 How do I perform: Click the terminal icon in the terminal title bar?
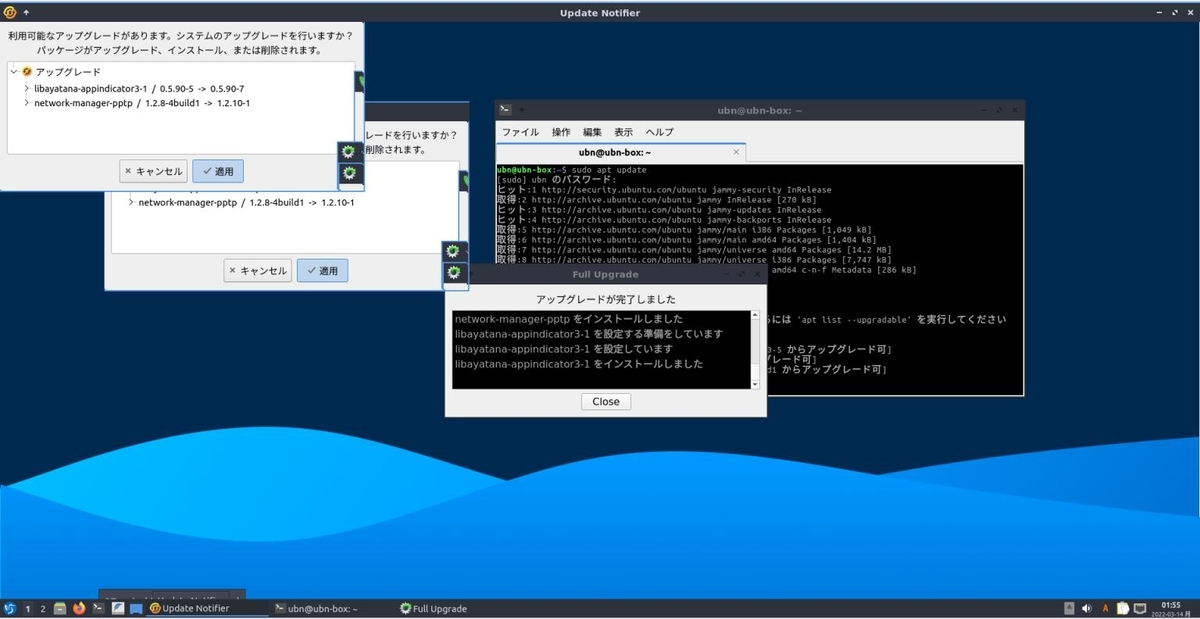pos(505,110)
